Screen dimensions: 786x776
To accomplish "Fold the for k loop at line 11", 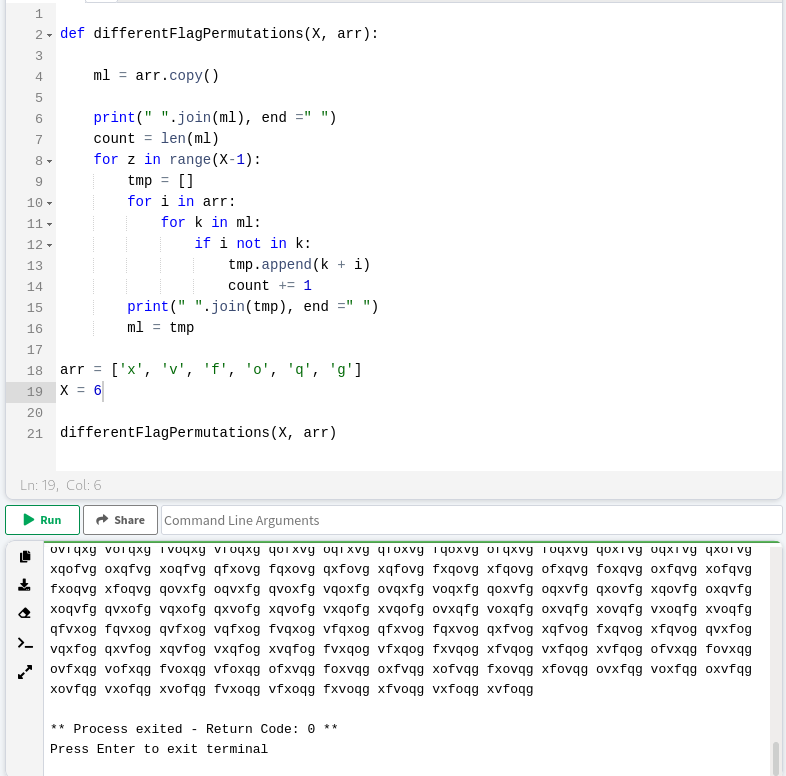I will point(49,224).
